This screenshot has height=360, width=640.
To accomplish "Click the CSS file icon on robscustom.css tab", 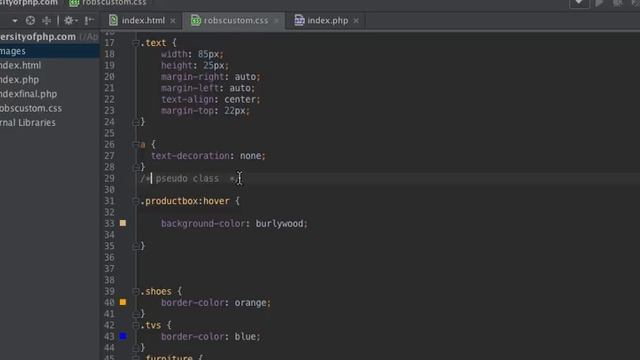I will pos(196,20).
